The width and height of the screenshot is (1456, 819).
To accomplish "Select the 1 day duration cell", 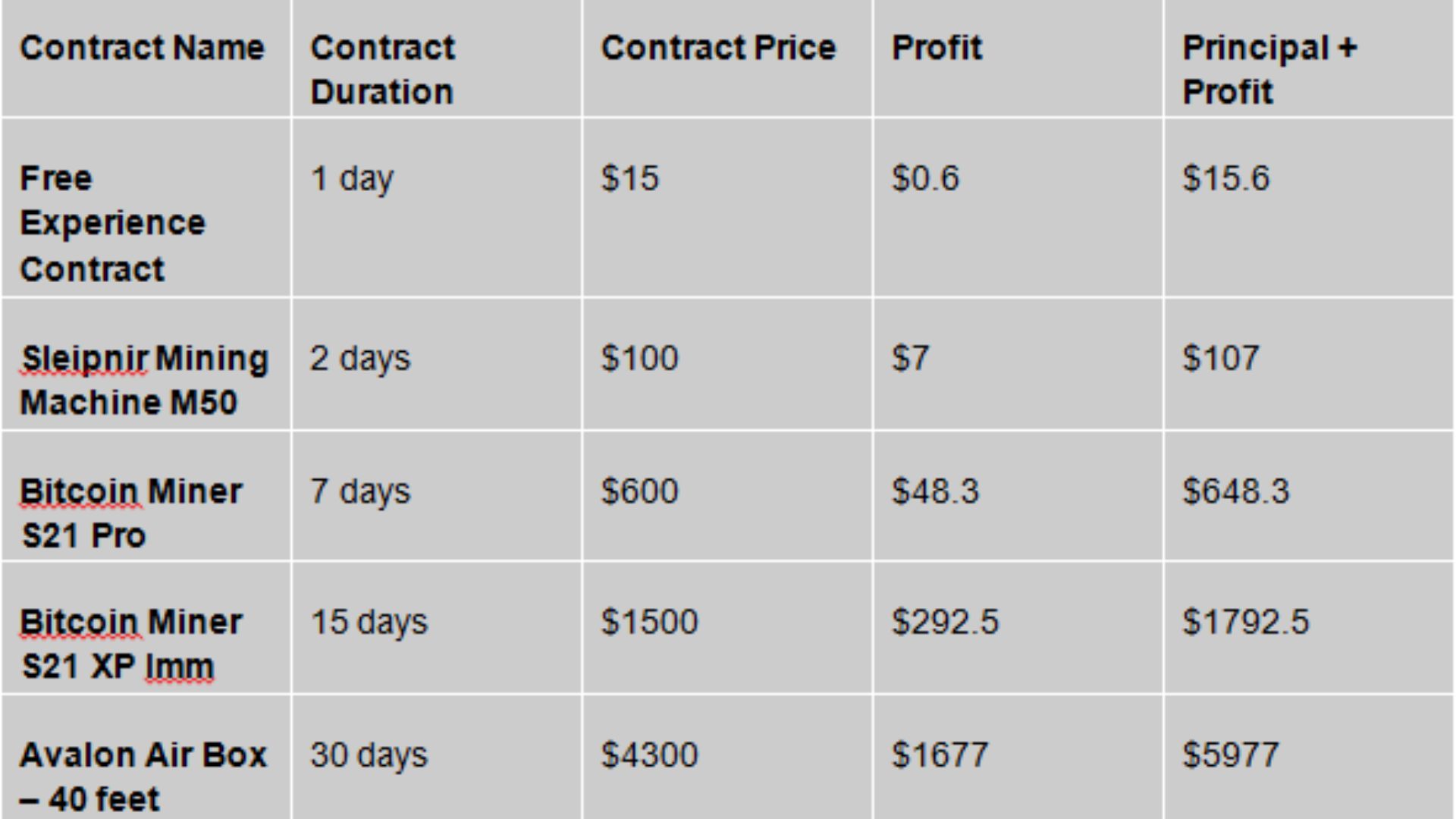I will pos(353,180).
